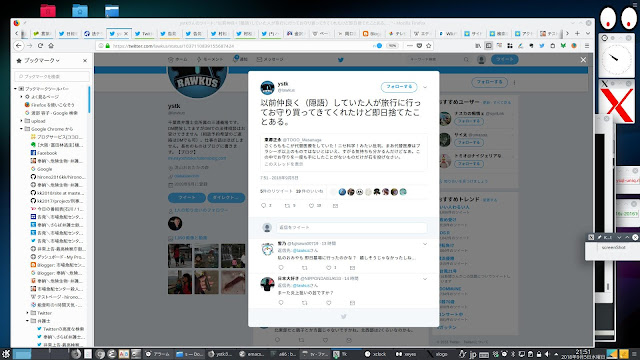
Task: Reply to the main tweet via bubble icon
Action: tap(263, 206)
